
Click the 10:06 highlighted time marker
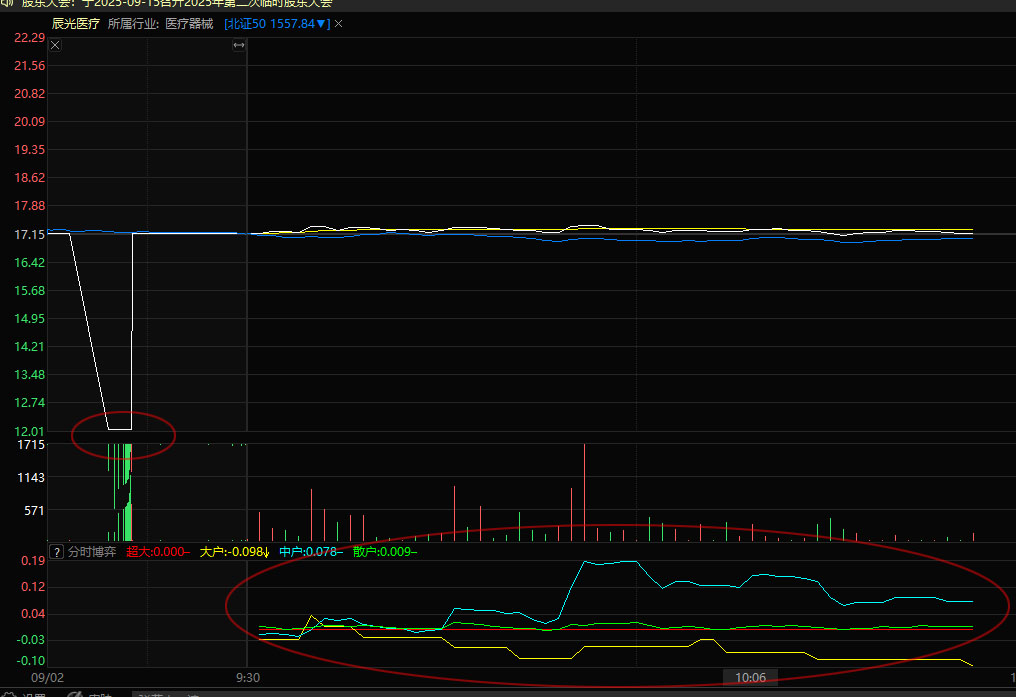(x=750, y=678)
